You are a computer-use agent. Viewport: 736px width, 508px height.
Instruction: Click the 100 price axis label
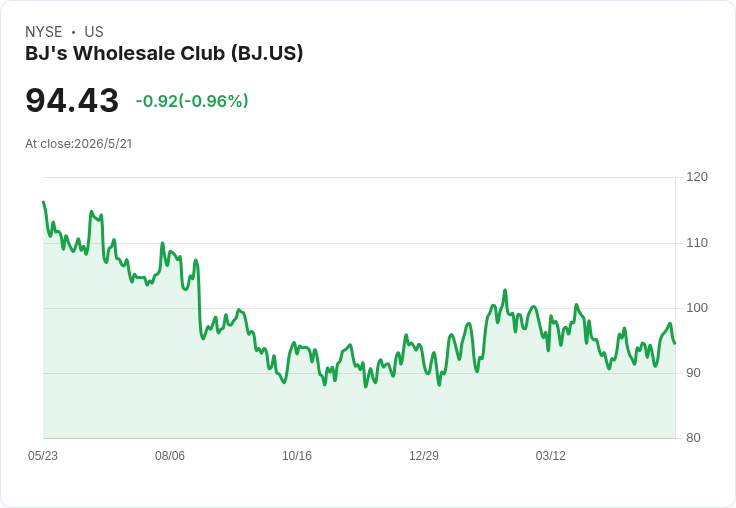point(697,308)
